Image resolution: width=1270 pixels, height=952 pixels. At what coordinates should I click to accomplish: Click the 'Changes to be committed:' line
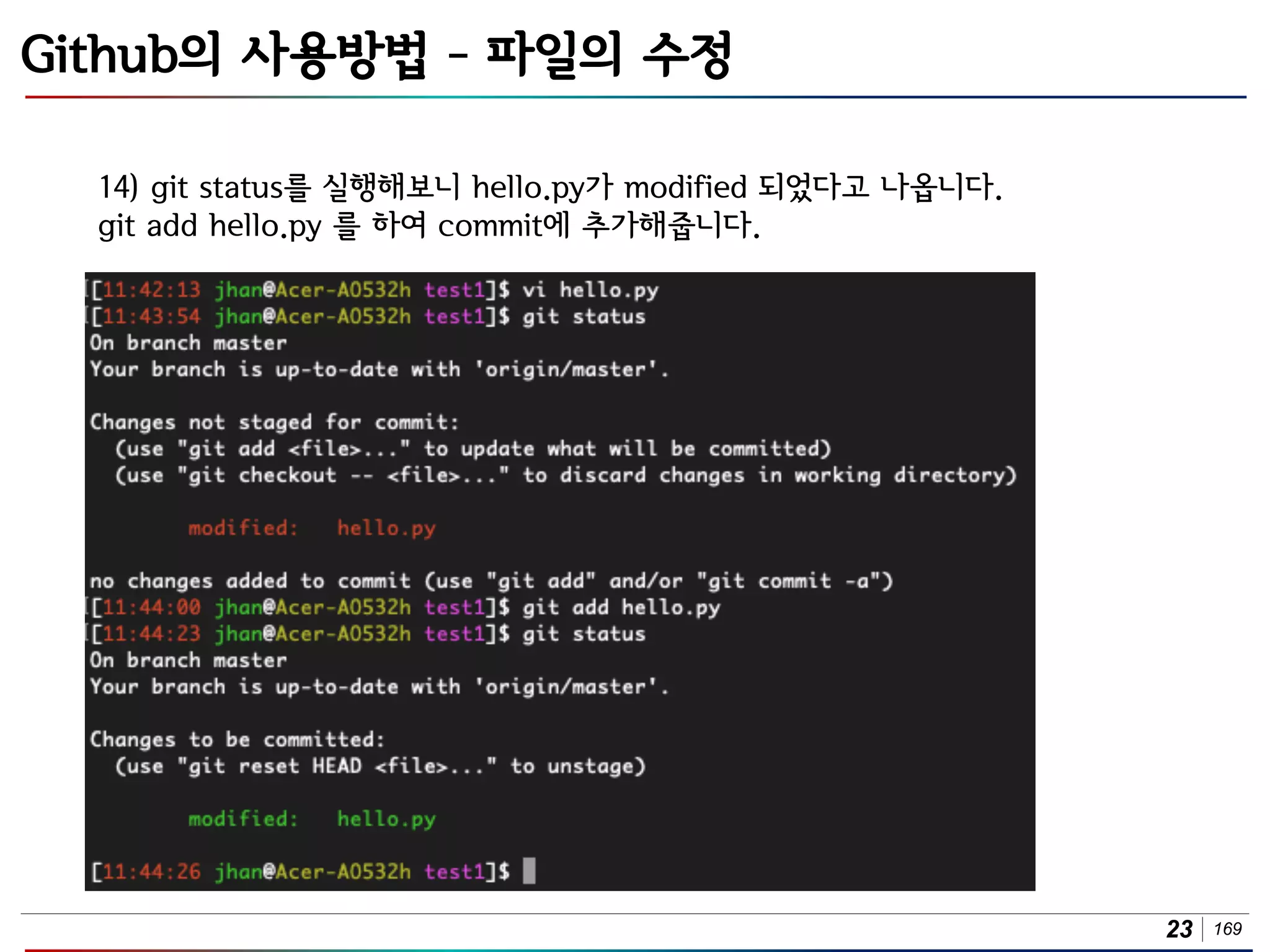click(238, 739)
